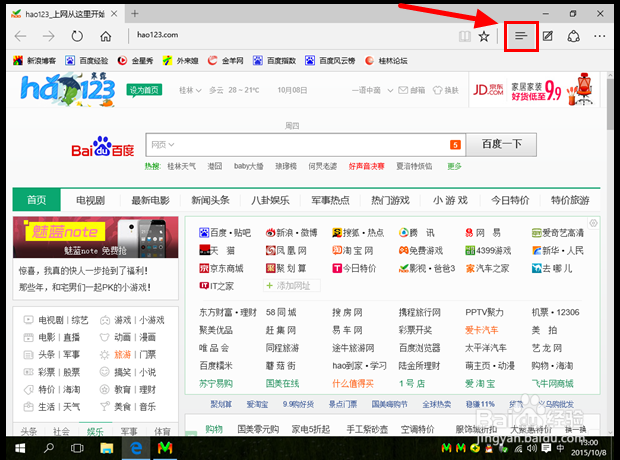This screenshot has height=460, width=620.
Task: Open the 新浪·微博 link
Action: pos(291,233)
